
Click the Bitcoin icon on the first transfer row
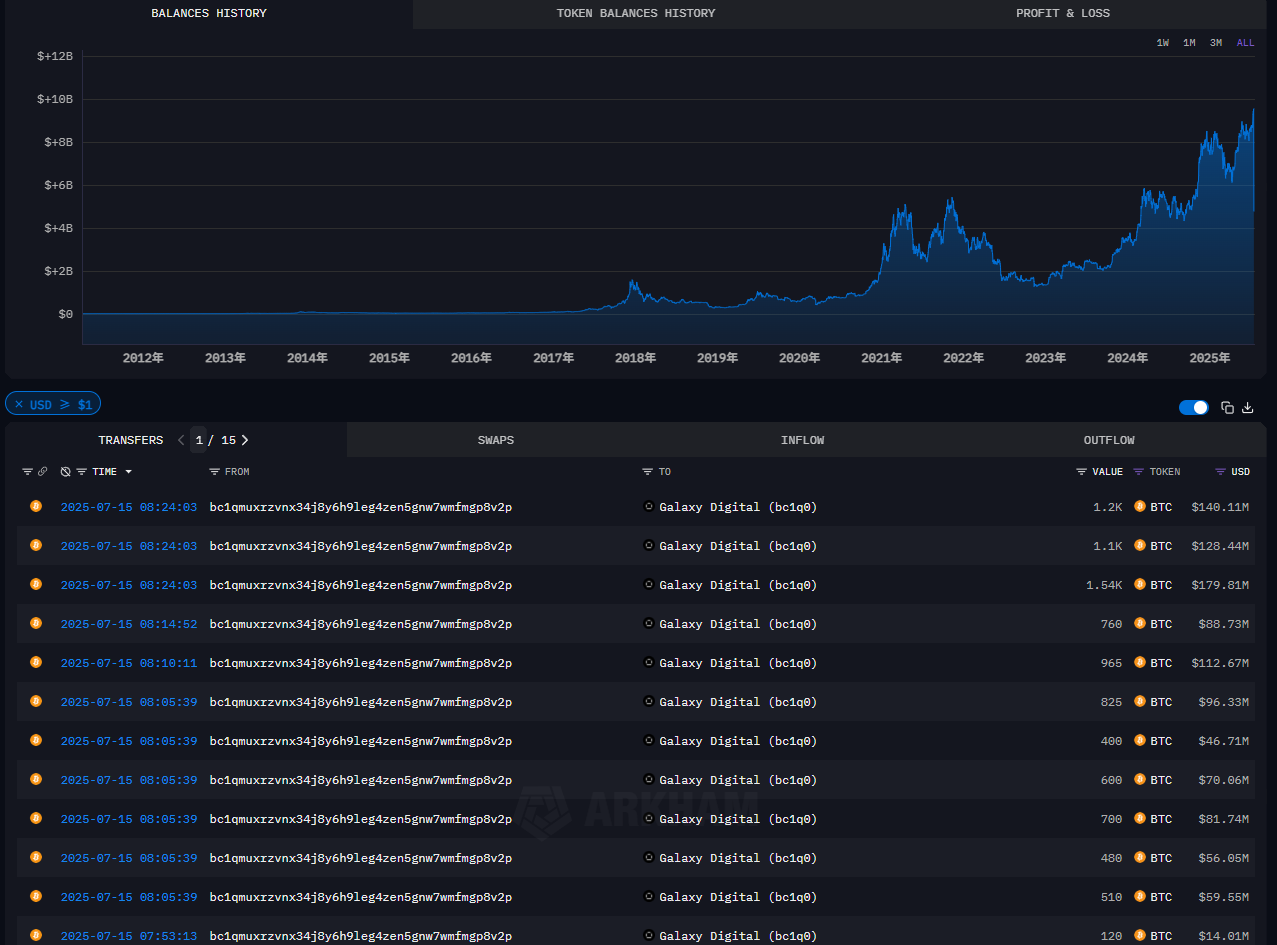point(36,507)
